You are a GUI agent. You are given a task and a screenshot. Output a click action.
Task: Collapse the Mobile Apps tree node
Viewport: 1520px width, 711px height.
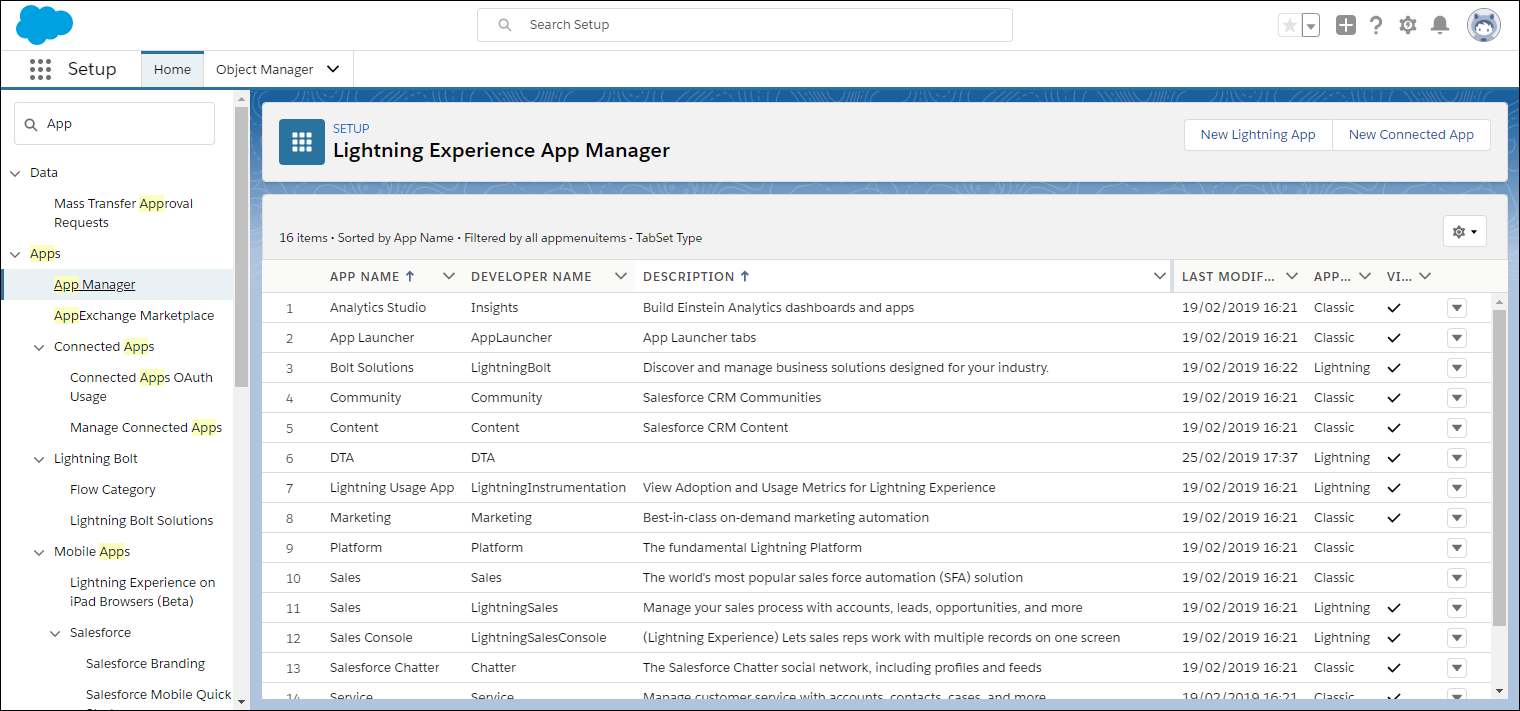[39, 552]
